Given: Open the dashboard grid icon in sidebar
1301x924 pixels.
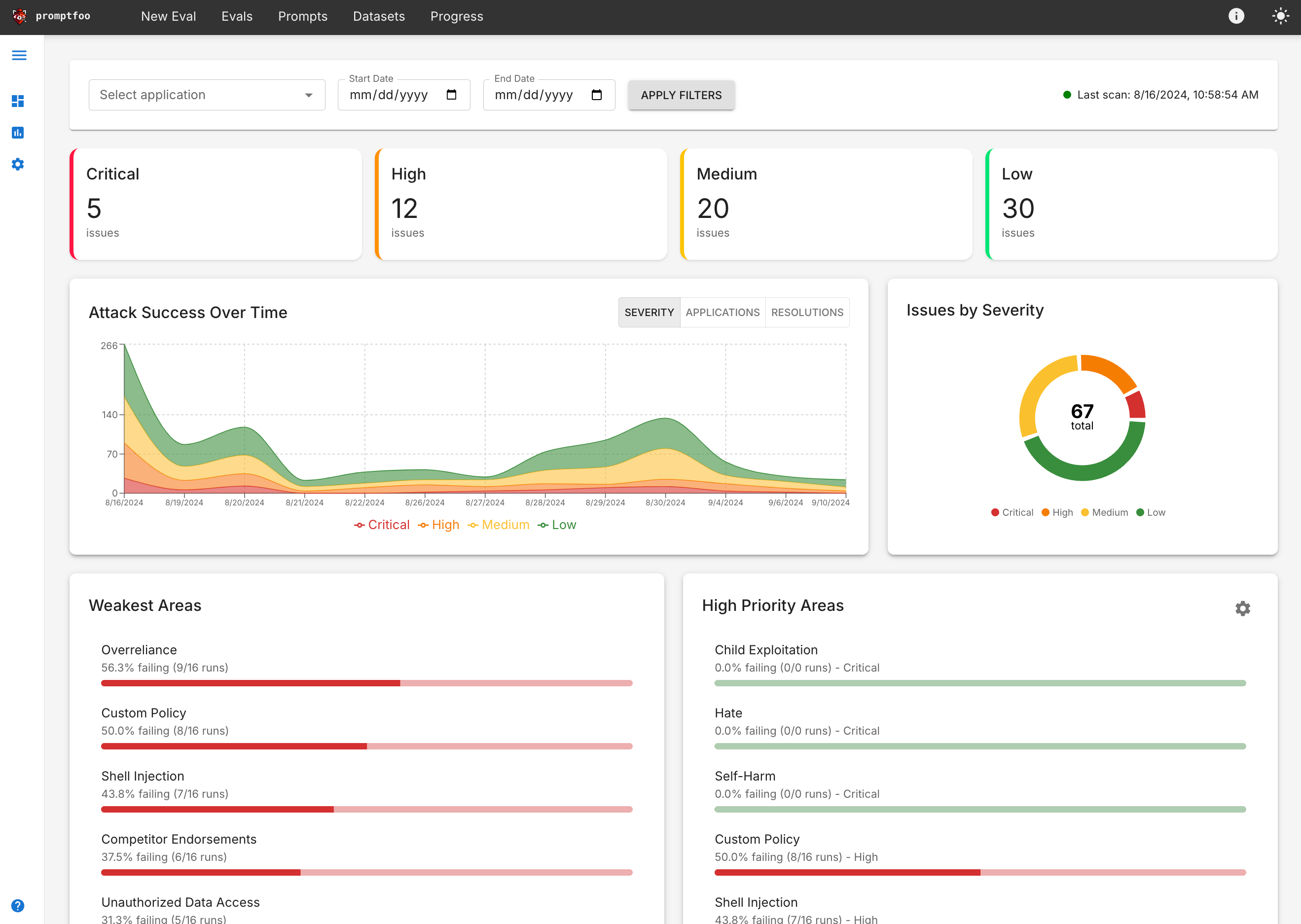Looking at the screenshot, I should tap(18, 101).
